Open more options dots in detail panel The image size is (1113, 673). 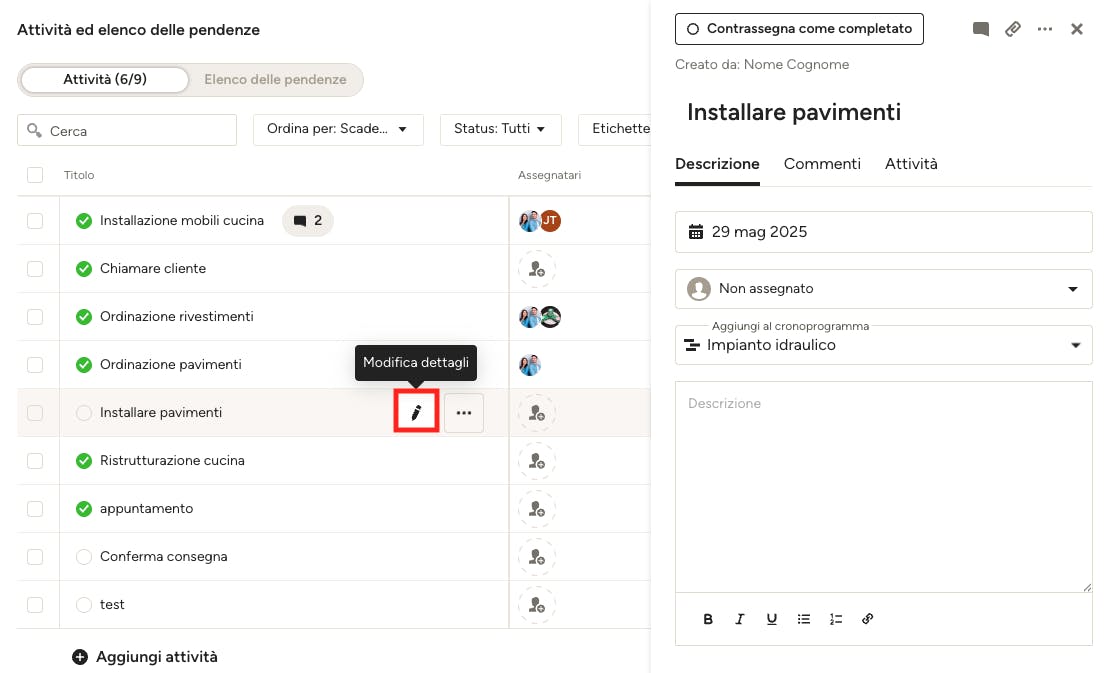[1044, 29]
